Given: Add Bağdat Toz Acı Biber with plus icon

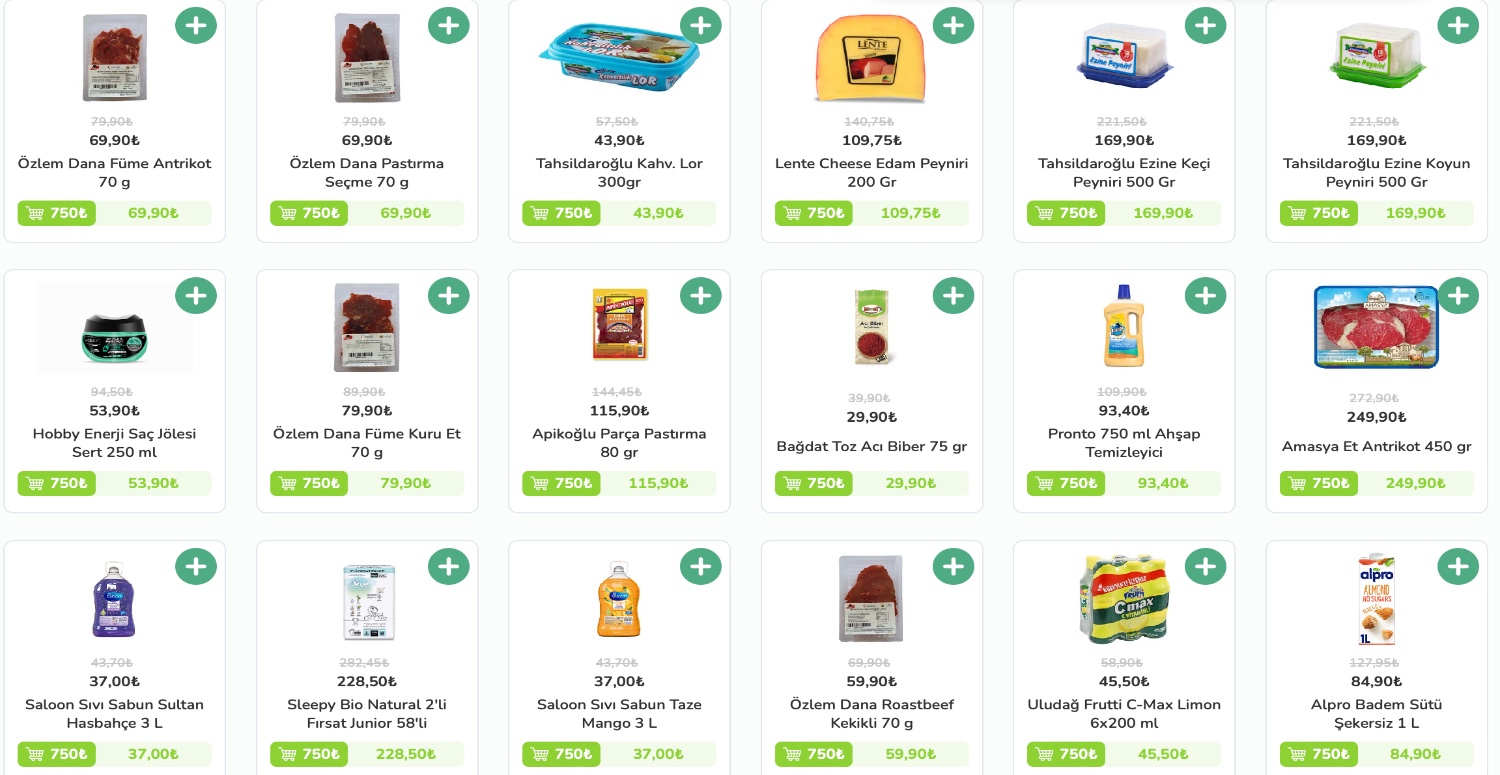Looking at the screenshot, I should tap(953, 296).
